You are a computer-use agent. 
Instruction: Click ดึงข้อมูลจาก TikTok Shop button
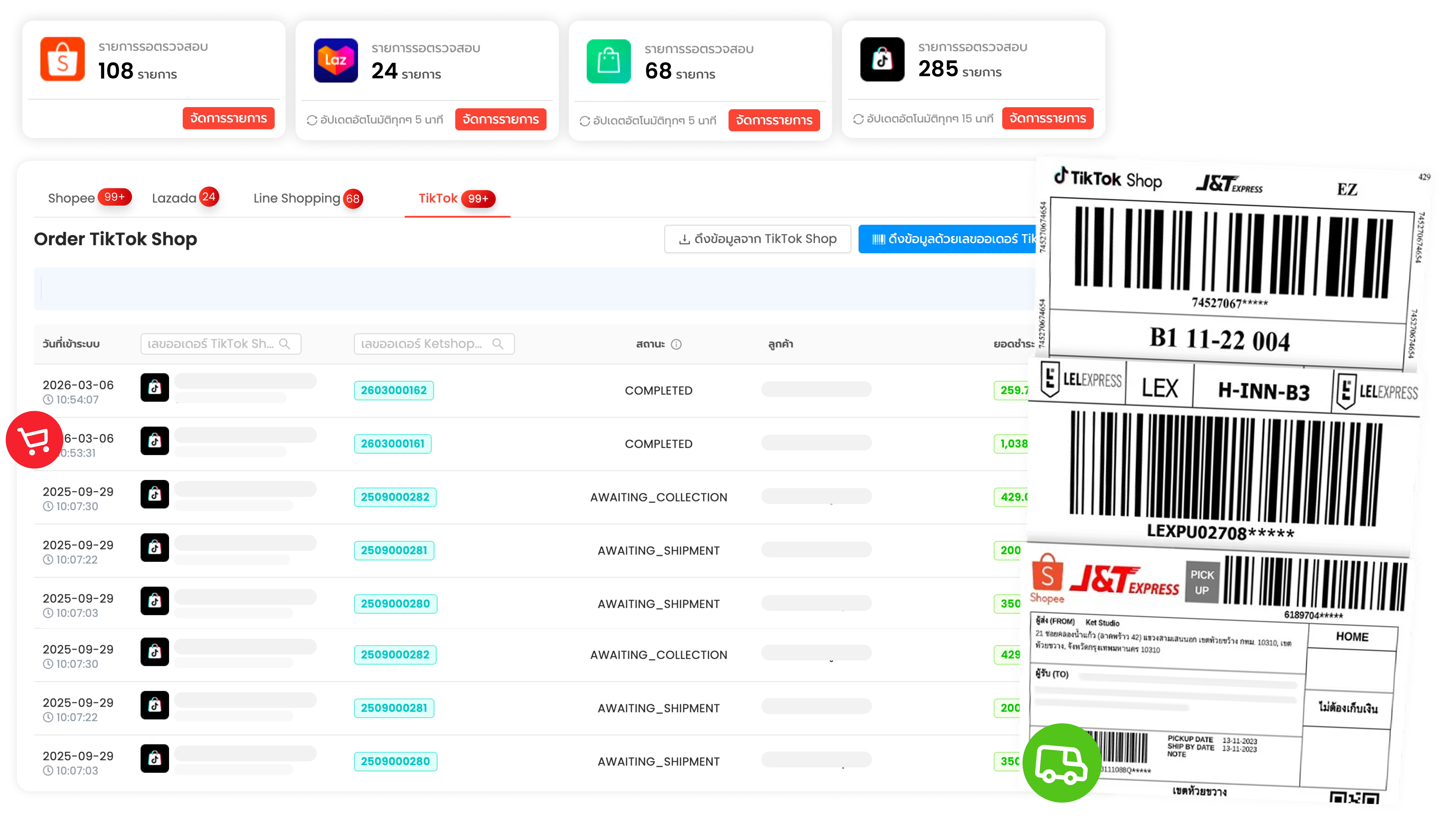point(757,239)
